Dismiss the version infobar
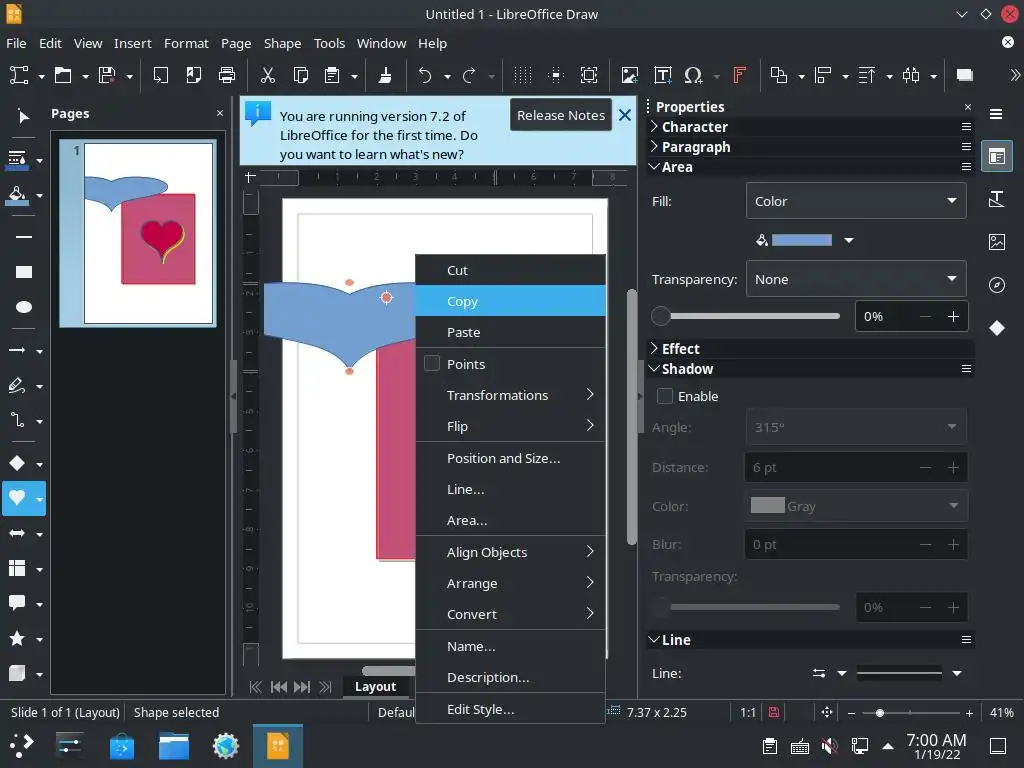Screen dimensions: 1024x768 [624, 115]
